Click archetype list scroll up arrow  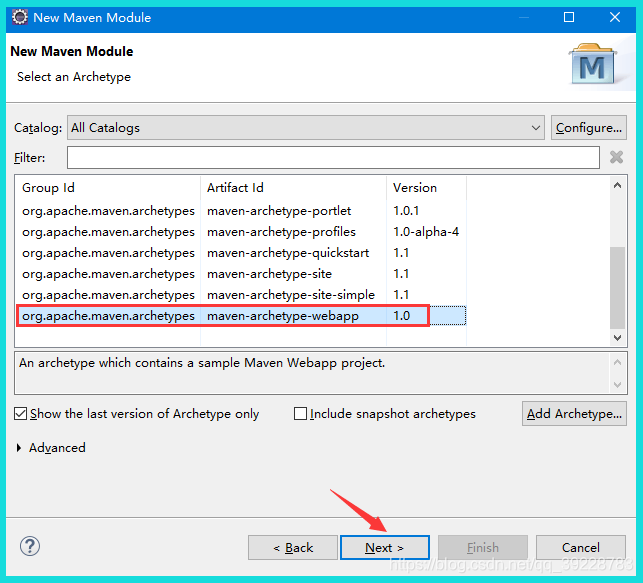617,185
